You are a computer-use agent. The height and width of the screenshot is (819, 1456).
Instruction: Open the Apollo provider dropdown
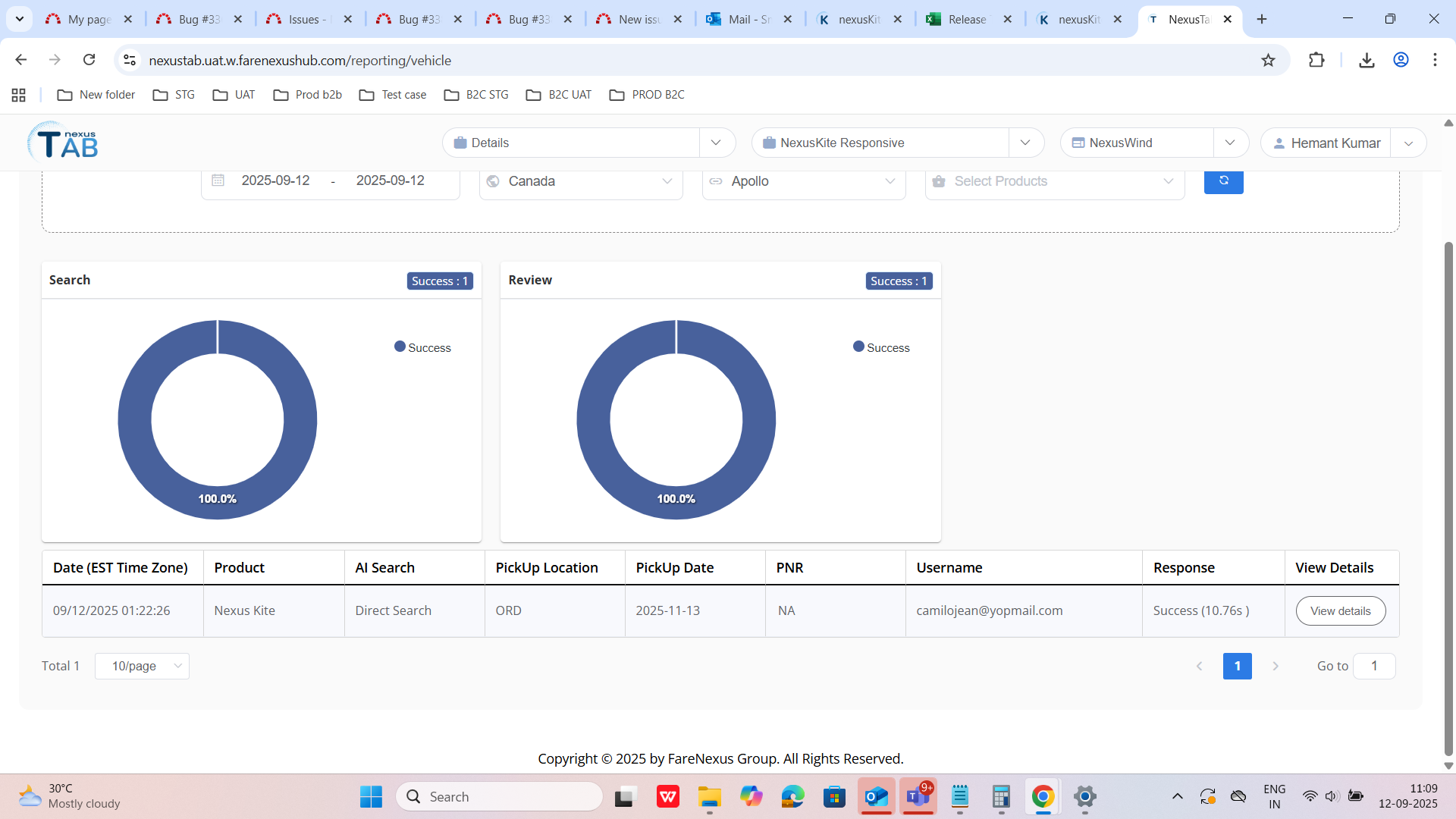804,181
